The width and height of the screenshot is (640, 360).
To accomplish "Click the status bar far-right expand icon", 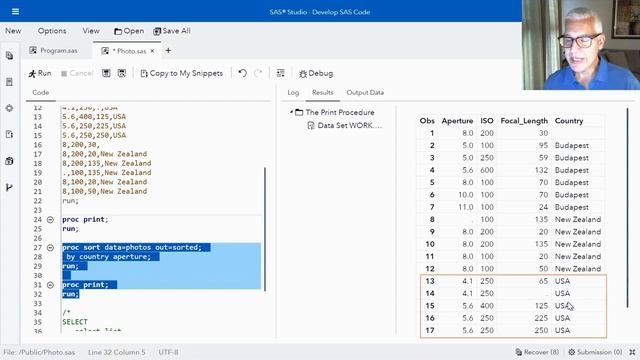I will point(632,352).
